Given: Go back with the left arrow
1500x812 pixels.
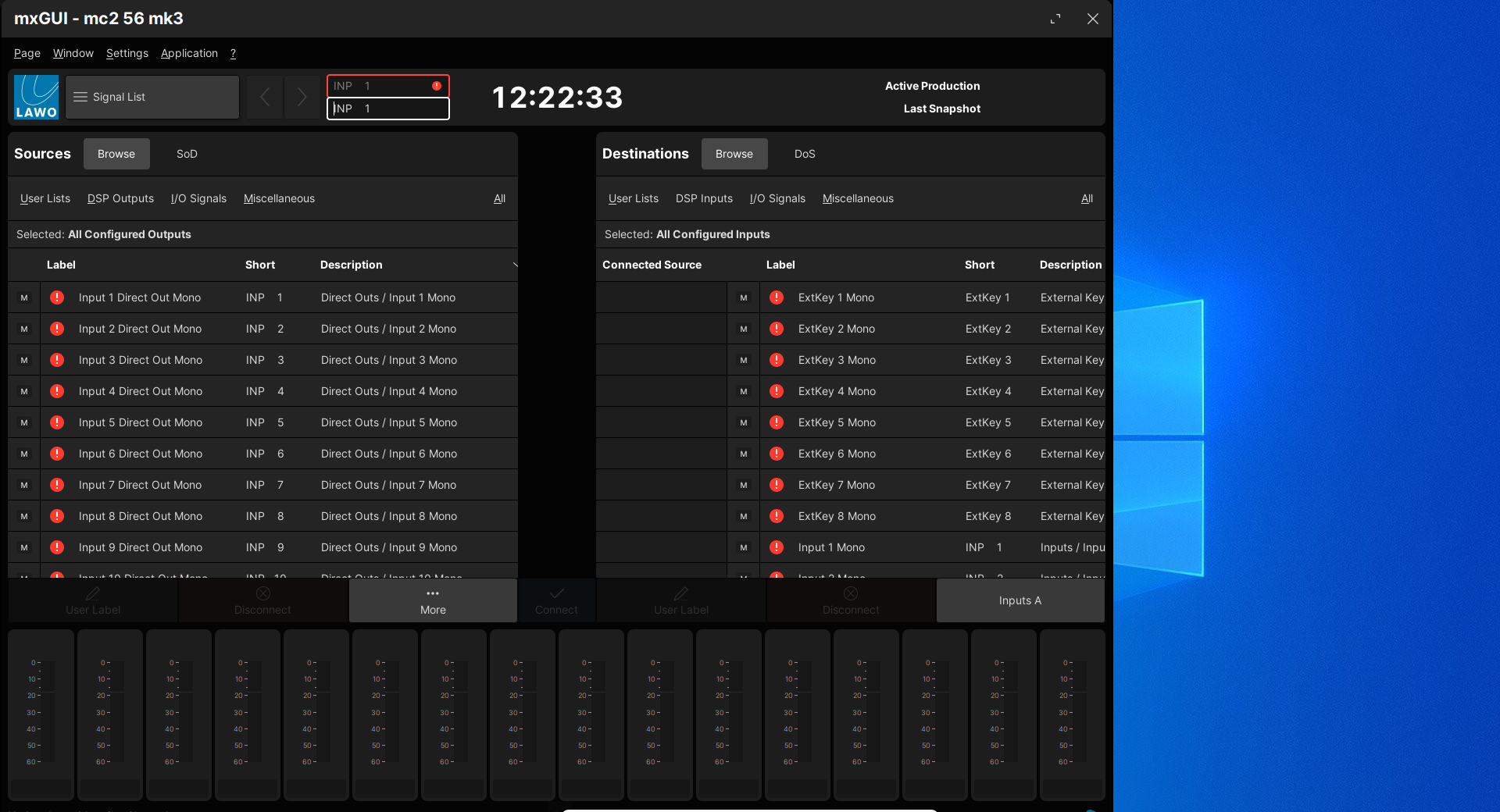Looking at the screenshot, I should click(x=265, y=97).
